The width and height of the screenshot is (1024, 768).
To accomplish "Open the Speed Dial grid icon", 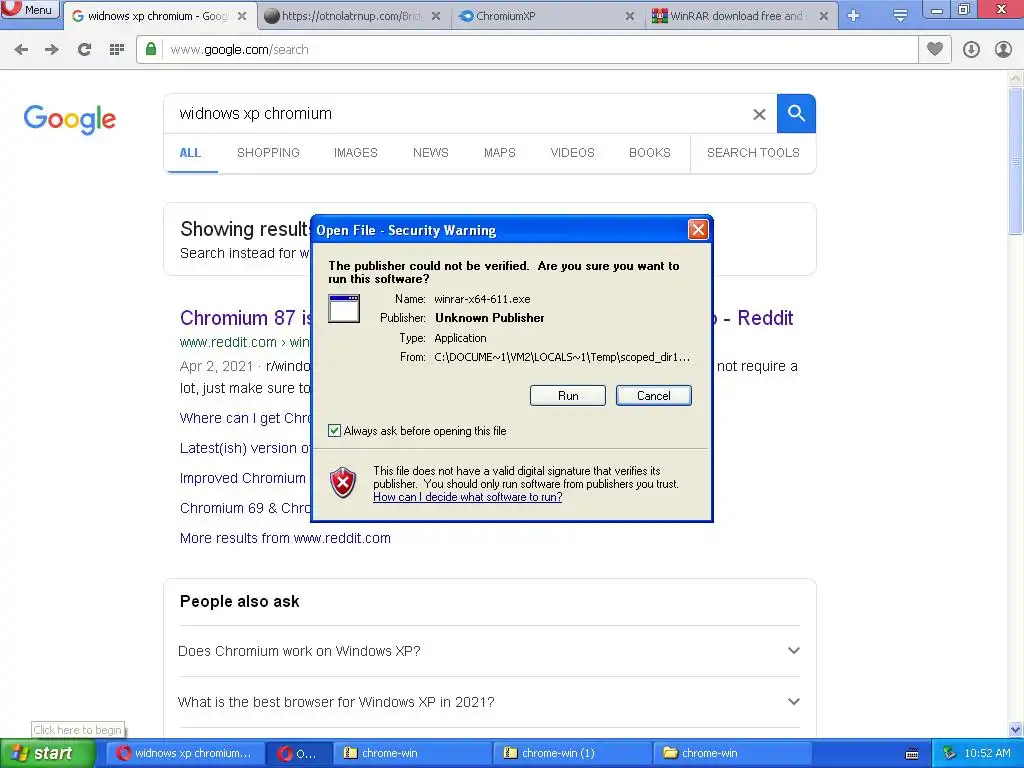I will [x=117, y=50].
